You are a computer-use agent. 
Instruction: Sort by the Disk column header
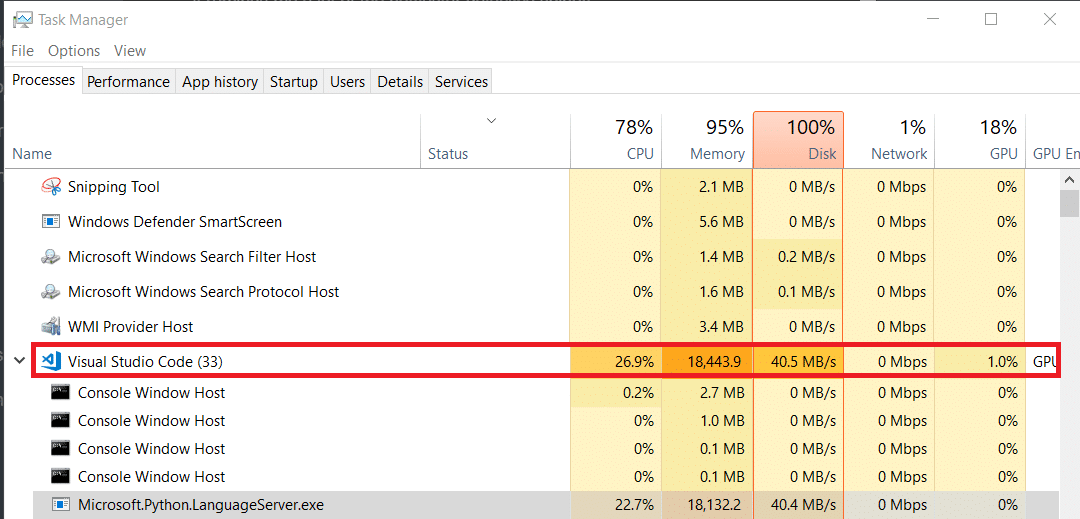[798, 140]
